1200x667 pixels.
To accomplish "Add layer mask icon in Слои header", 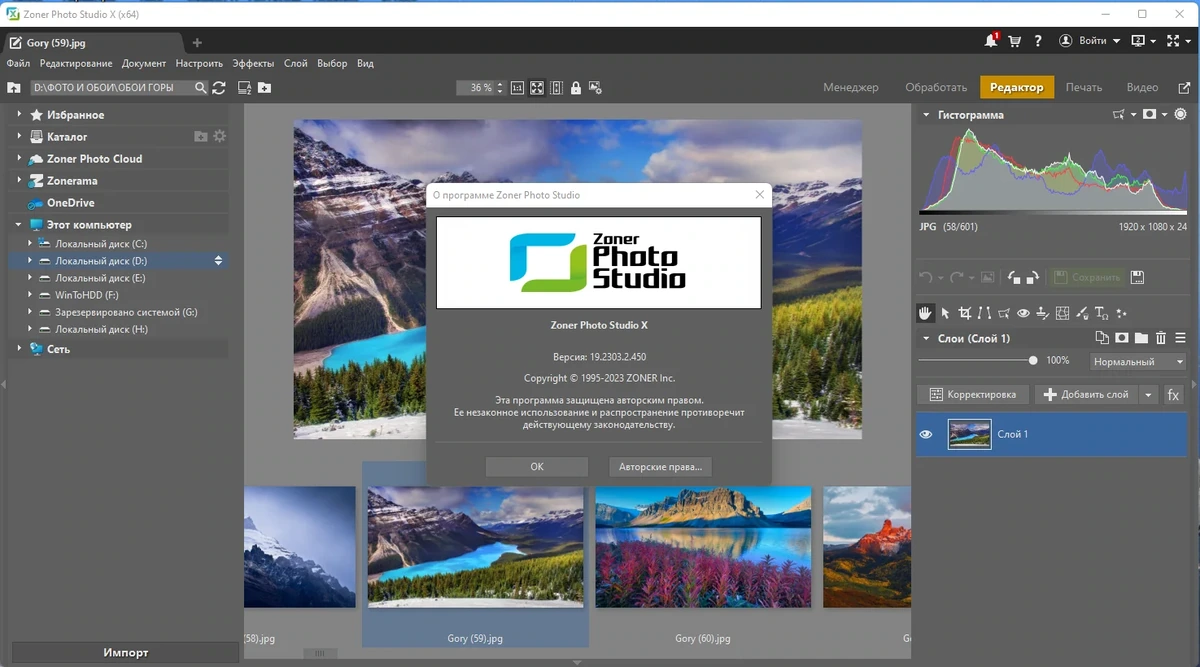I will tap(1122, 338).
